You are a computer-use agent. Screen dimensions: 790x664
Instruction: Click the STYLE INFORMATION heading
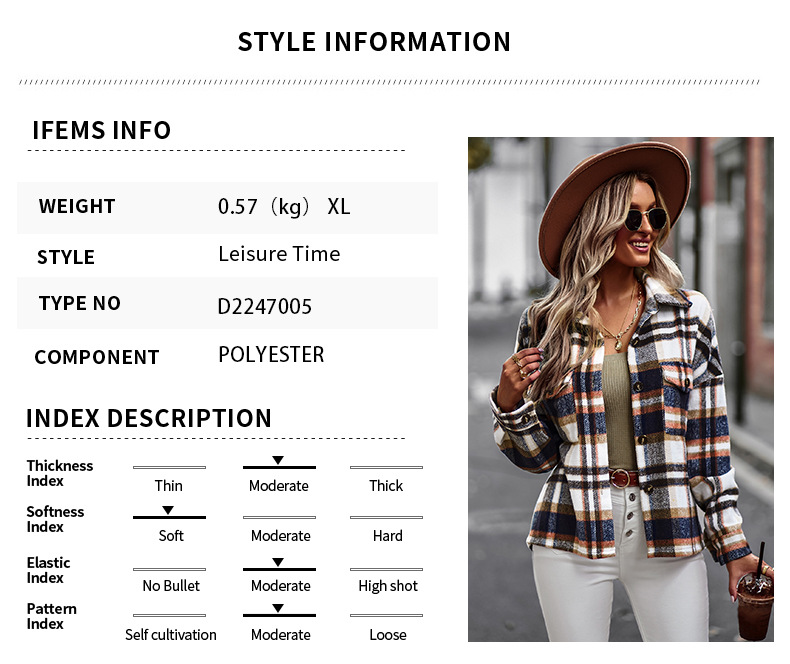[374, 42]
